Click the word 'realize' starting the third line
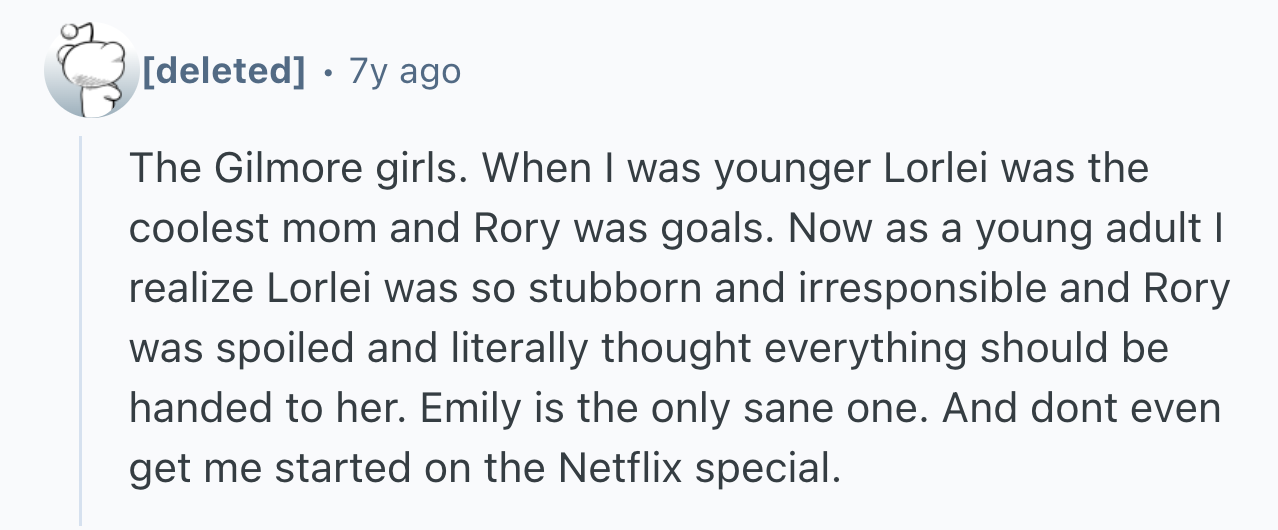The image size is (1278, 530). tap(189, 289)
